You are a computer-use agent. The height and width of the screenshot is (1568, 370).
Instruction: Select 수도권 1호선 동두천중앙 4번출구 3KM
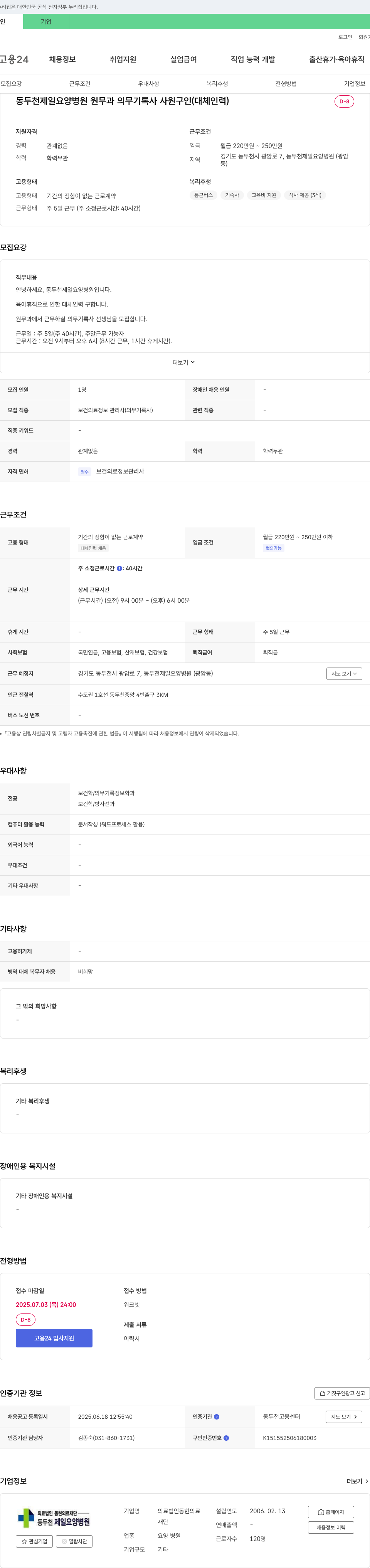pos(123,695)
